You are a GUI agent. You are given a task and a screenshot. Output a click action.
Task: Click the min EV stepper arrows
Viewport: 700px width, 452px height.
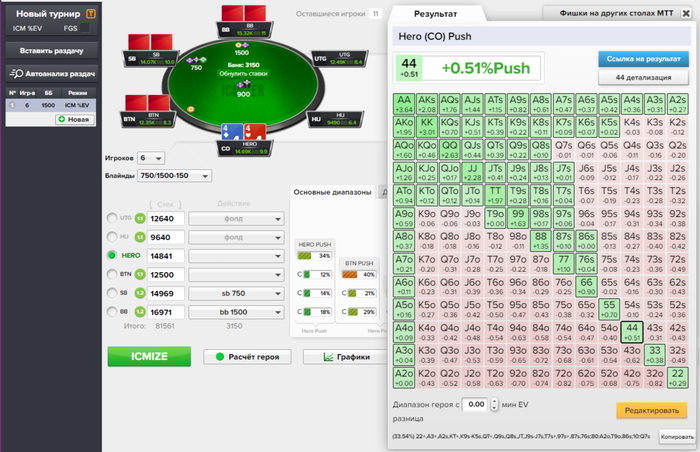(x=494, y=405)
